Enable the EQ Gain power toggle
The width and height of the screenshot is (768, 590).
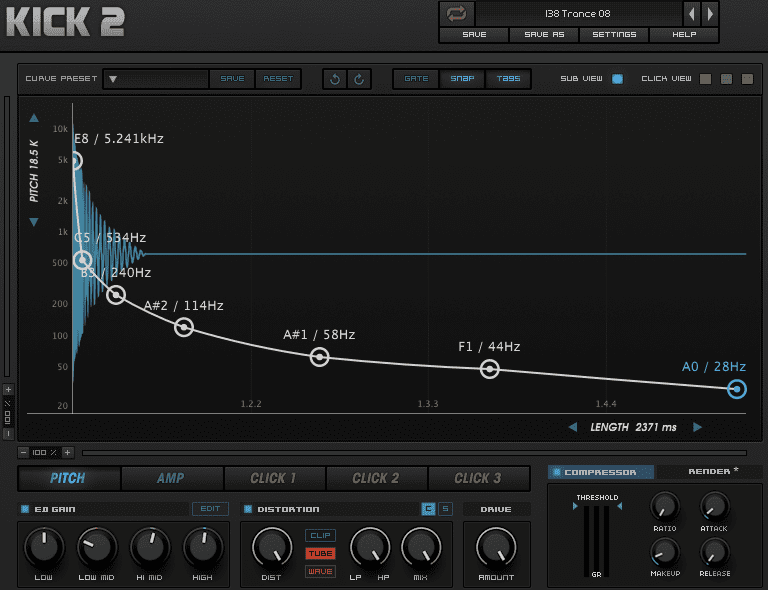click(x=25, y=509)
